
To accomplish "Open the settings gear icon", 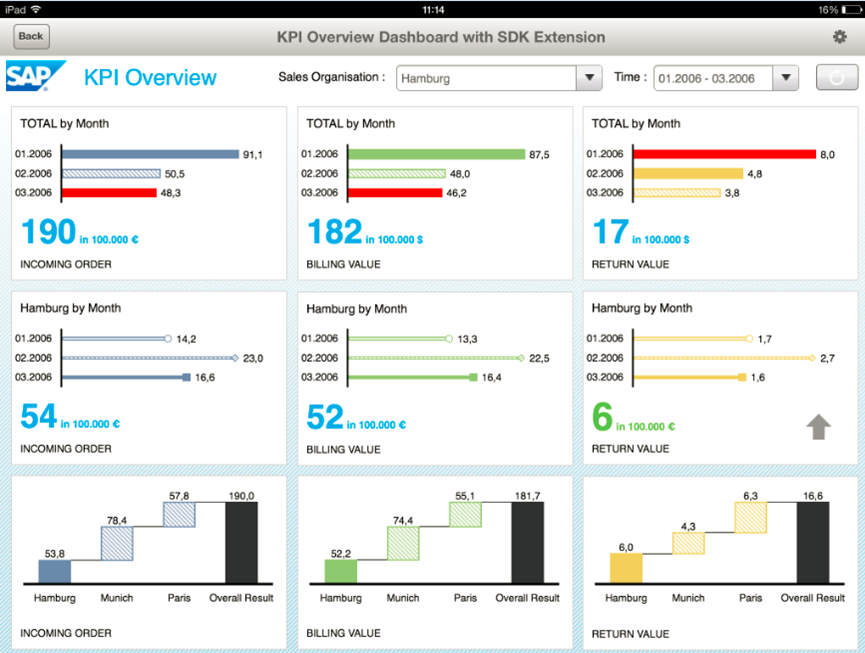I will [x=839, y=37].
